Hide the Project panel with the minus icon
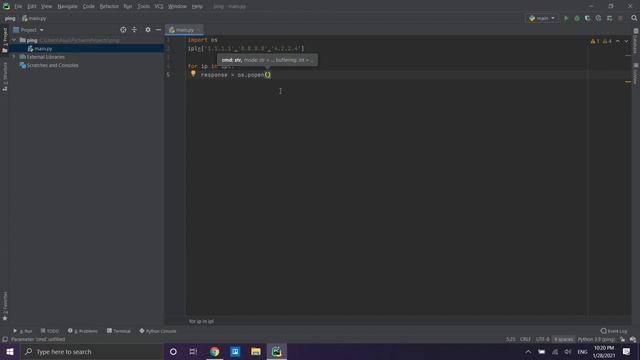The image size is (640, 360). 158,30
